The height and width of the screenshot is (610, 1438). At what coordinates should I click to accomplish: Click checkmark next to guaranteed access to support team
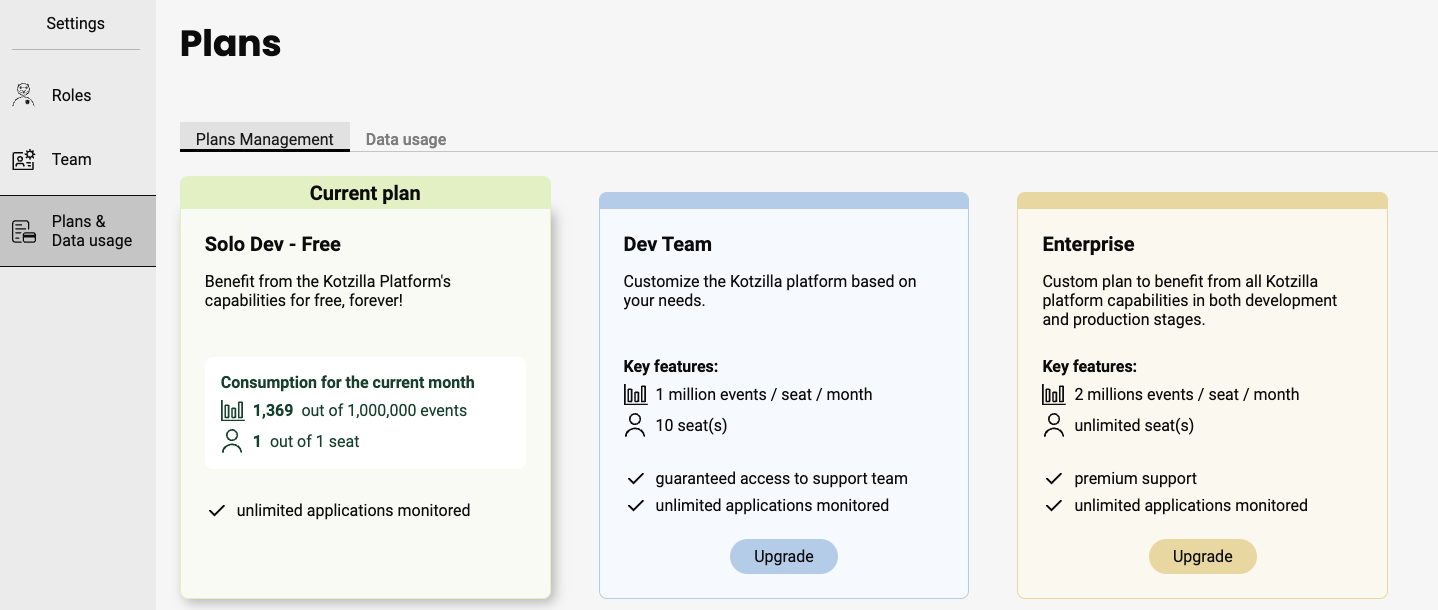[x=635, y=479]
